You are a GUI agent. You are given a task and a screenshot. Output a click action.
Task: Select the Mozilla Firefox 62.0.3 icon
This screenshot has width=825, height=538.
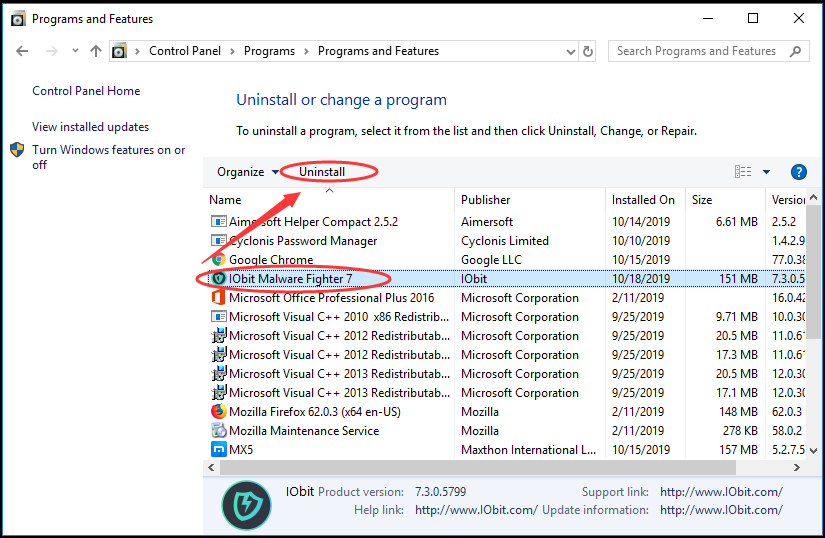coord(218,411)
